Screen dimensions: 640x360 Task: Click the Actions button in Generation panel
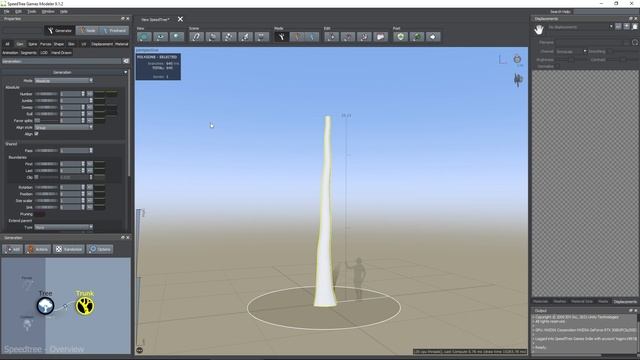[x=38, y=249]
